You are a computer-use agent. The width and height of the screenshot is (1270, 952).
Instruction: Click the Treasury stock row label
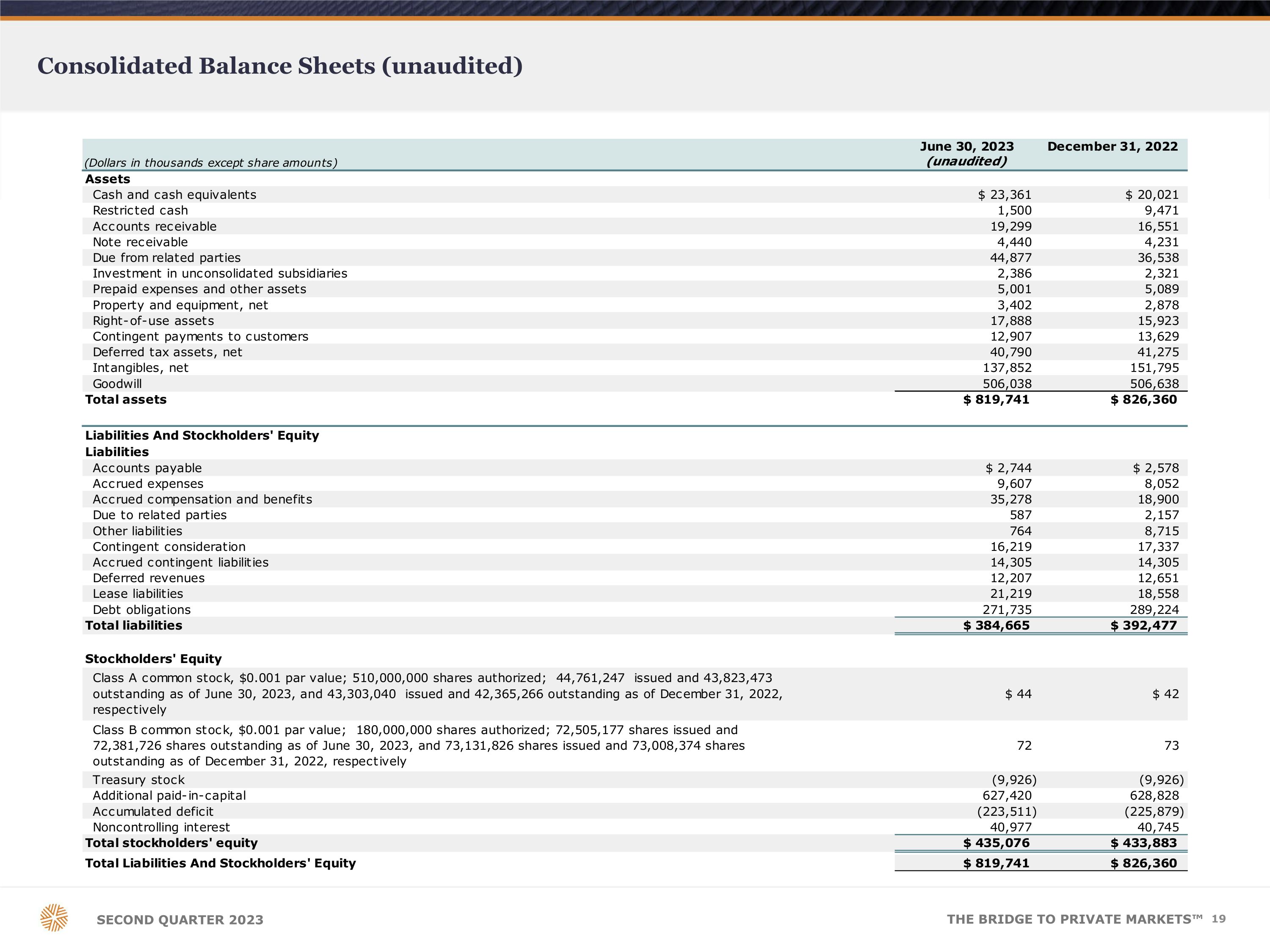pos(138,780)
